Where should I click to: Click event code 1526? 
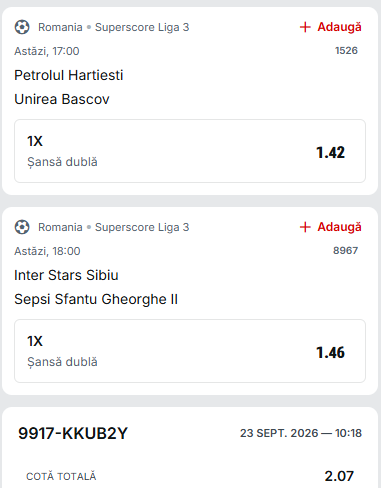click(346, 51)
